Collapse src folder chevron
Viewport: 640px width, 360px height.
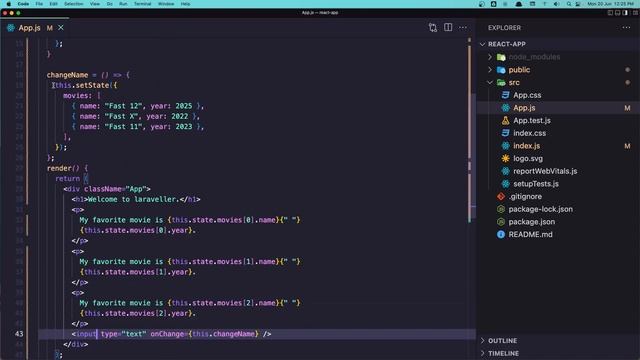(x=490, y=82)
